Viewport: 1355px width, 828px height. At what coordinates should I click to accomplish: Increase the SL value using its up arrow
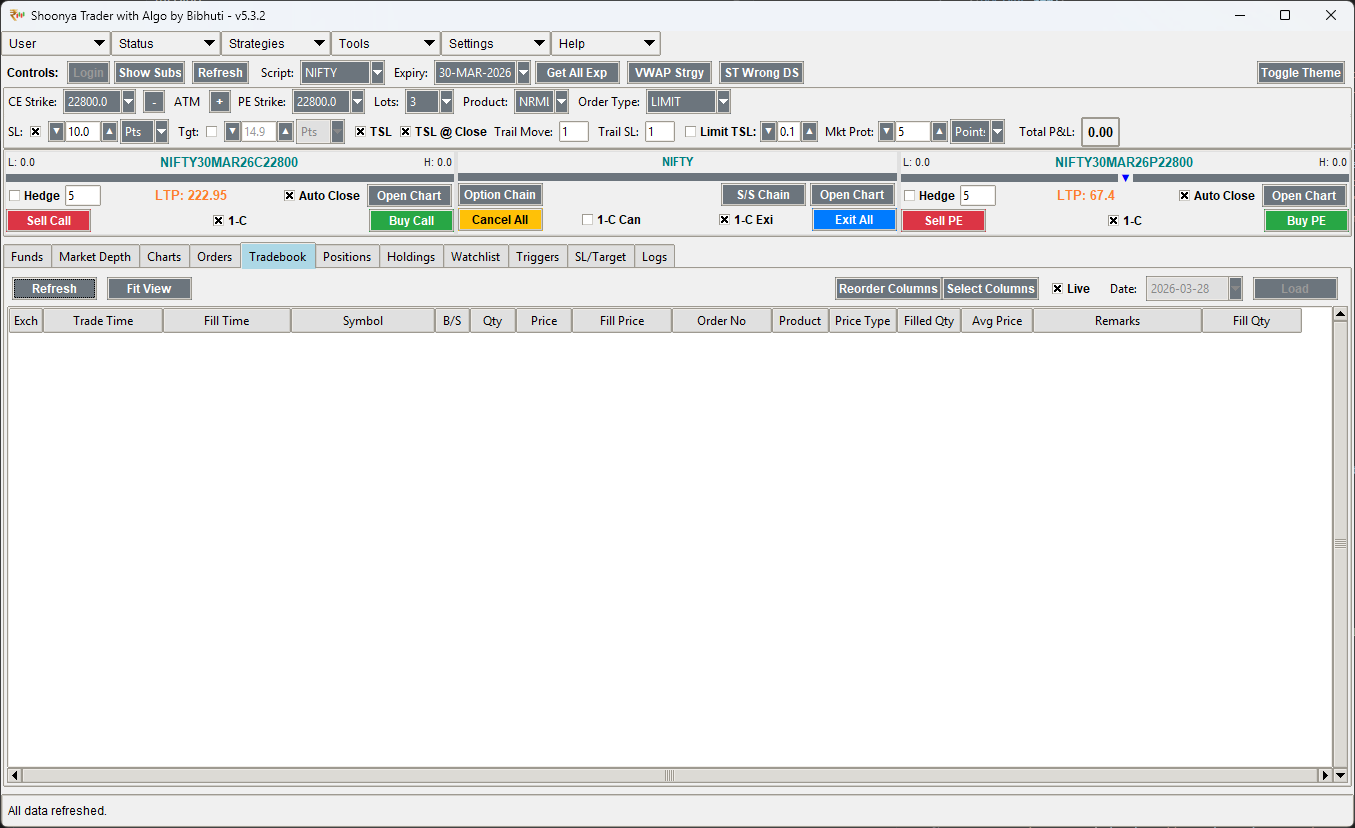(110, 131)
